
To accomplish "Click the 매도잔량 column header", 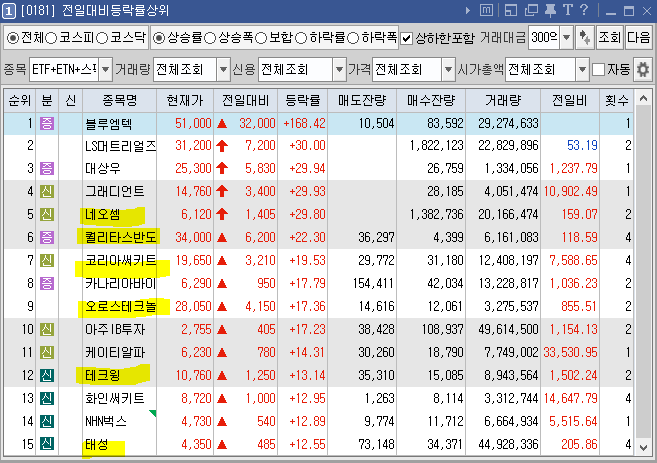I will click(x=362, y=101).
